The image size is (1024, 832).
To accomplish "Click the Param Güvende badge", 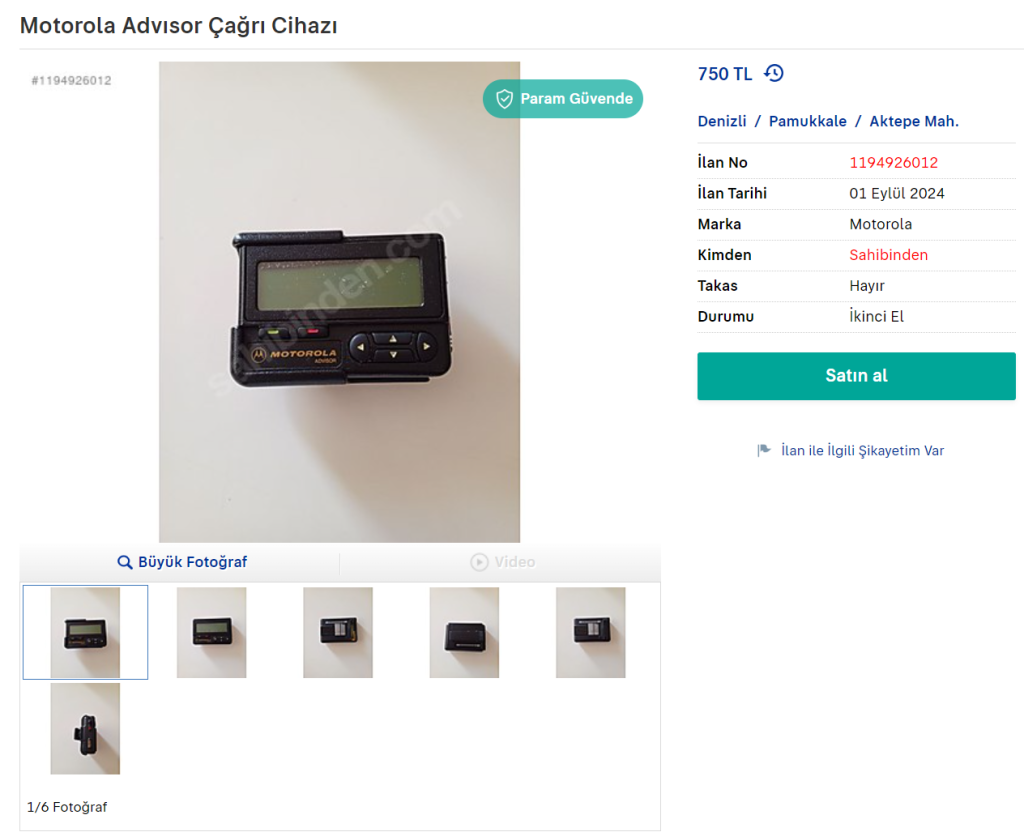I will (563, 99).
